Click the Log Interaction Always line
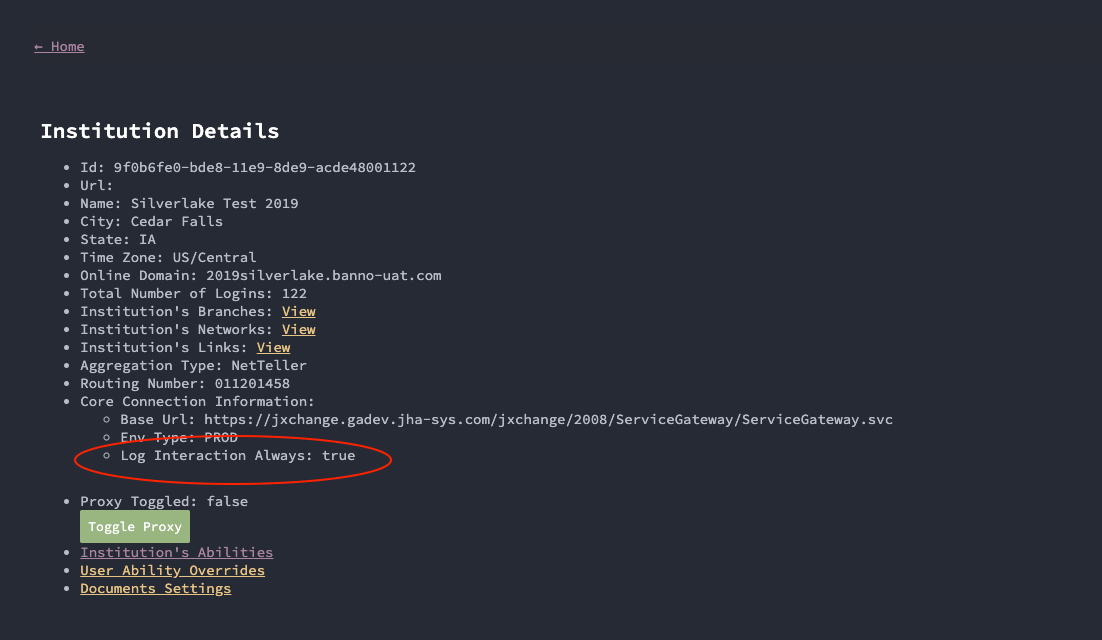The image size is (1102, 640). (237, 456)
